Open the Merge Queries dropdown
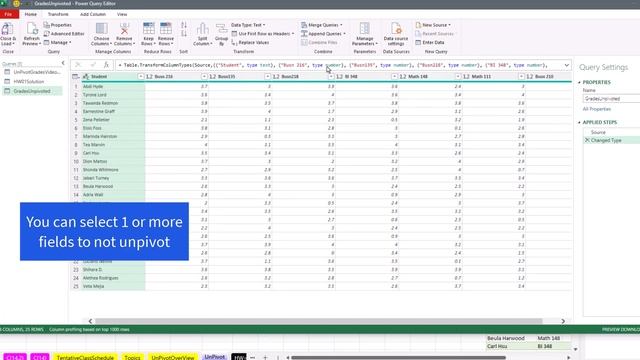The width and height of the screenshot is (640, 360). pyautogui.click(x=322, y=25)
